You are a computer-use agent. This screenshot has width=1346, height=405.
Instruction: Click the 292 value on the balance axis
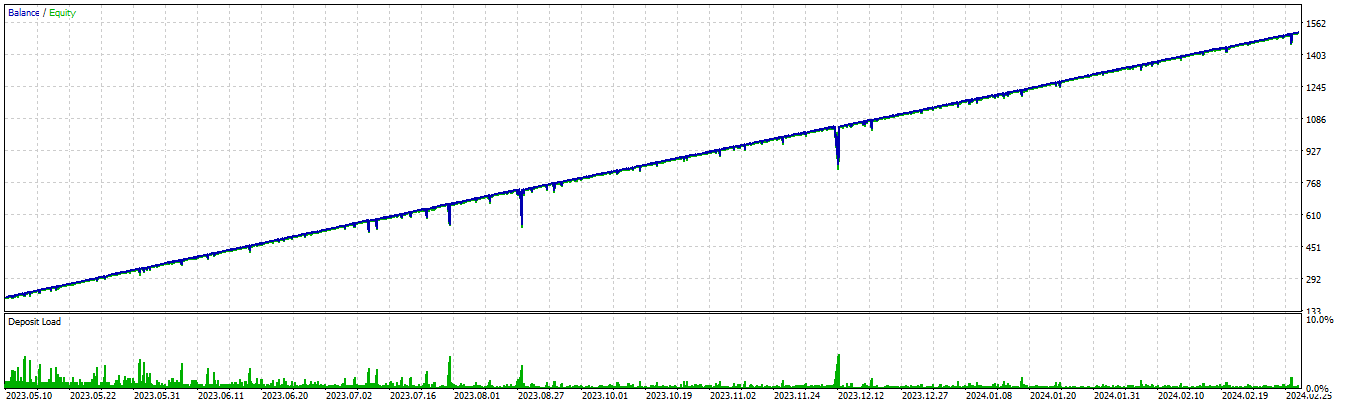pyautogui.click(x=1314, y=280)
